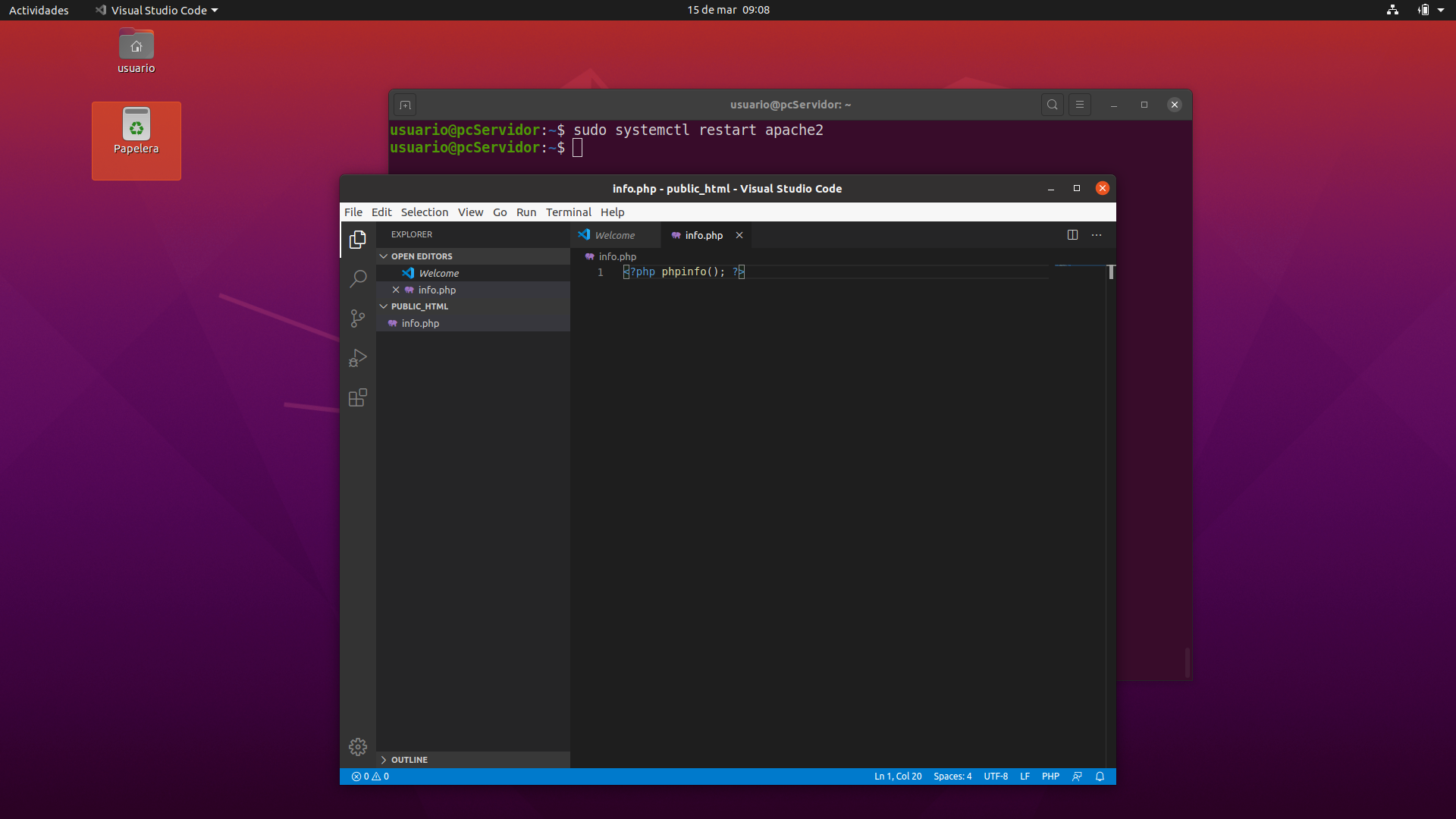Viewport: 1456px width, 819px height.
Task: Open the Selection menu
Action: click(425, 212)
